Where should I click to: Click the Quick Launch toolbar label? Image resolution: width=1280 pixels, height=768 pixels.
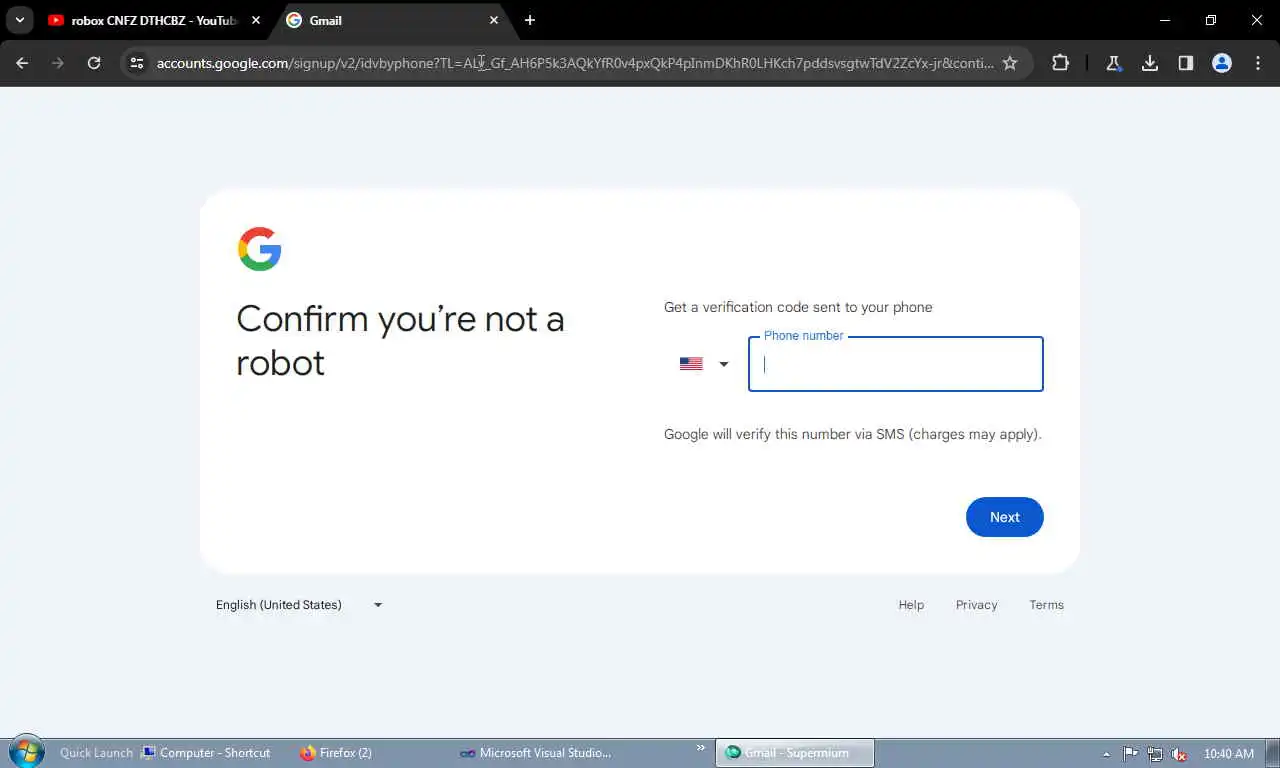coord(96,753)
